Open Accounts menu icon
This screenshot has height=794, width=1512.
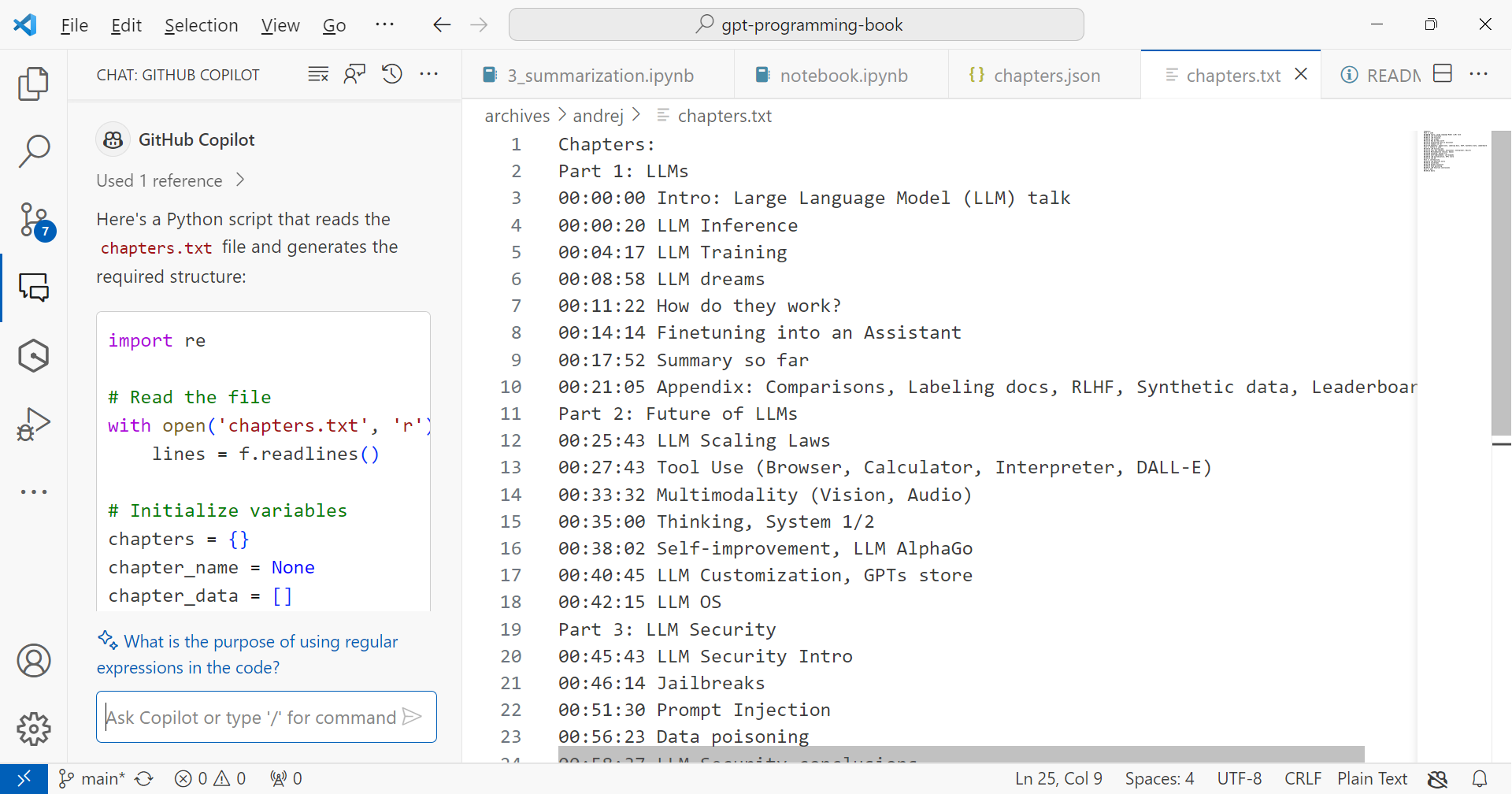pos(34,661)
